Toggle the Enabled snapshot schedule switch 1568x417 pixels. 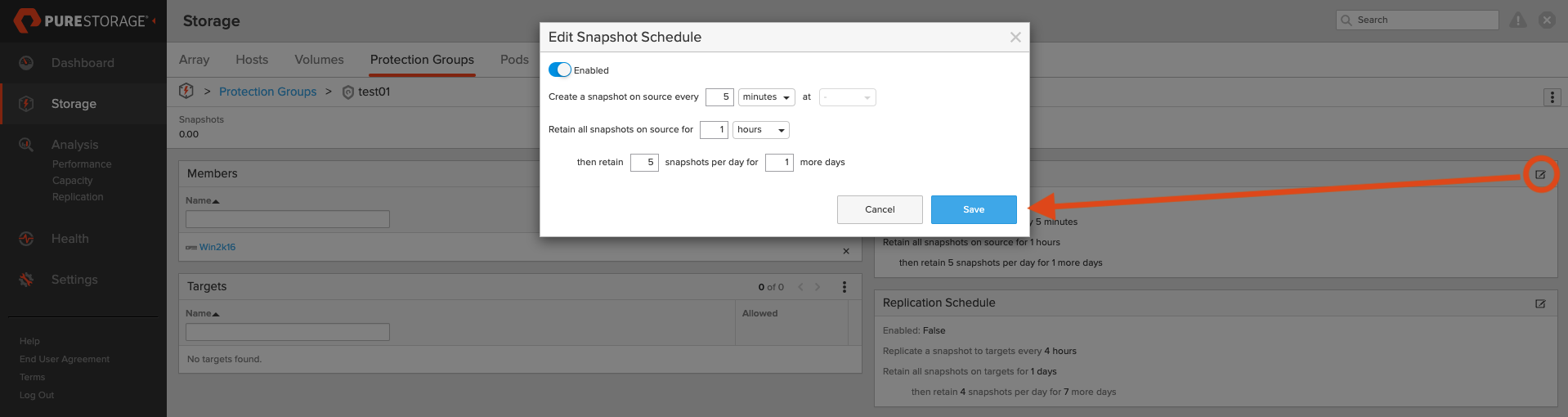tap(560, 70)
